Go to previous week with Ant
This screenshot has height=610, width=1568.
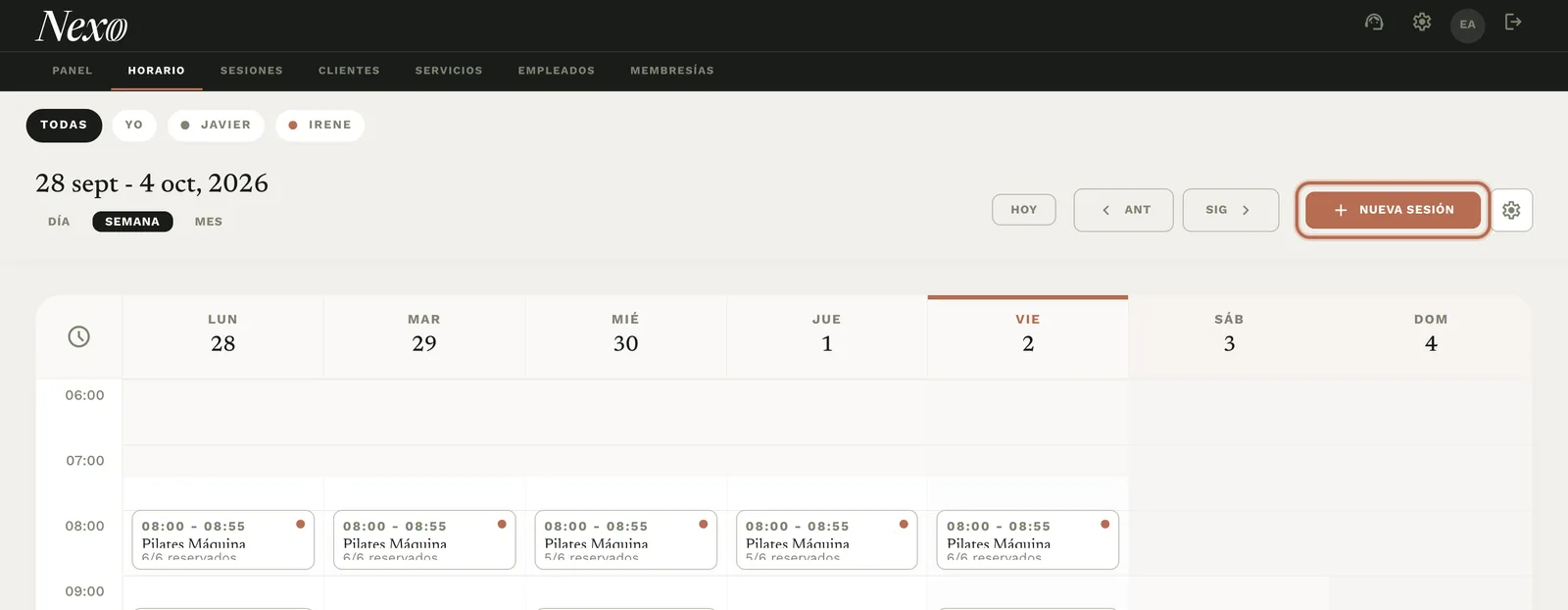tap(1123, 210)
